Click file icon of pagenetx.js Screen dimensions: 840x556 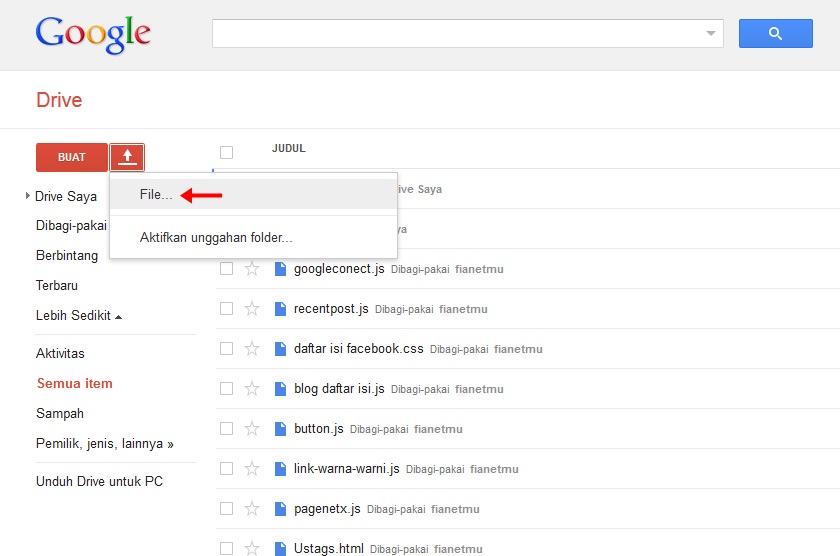coord(280,508)
